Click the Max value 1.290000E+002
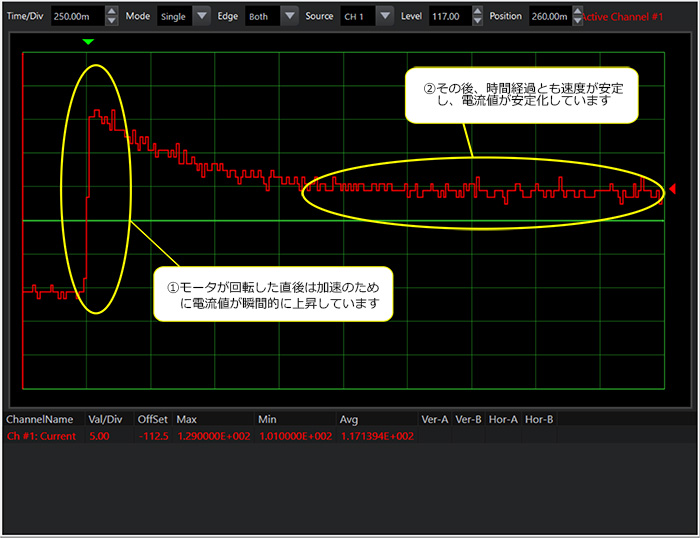Viewport: 700px width, 538px height. 214,436
